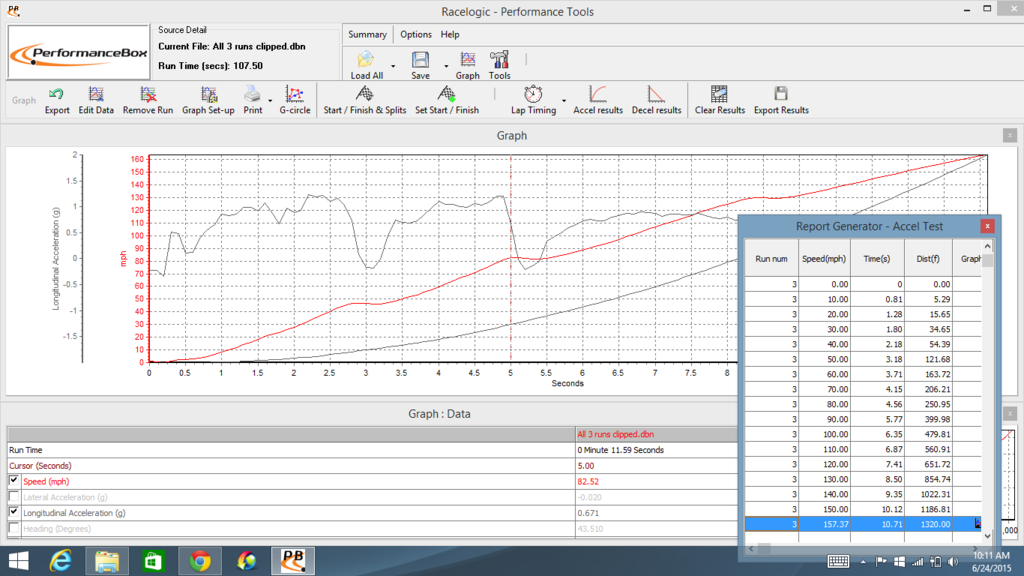Click the Load All icon
This screenshot has width=1024, height=576.
tap(366, 65)
